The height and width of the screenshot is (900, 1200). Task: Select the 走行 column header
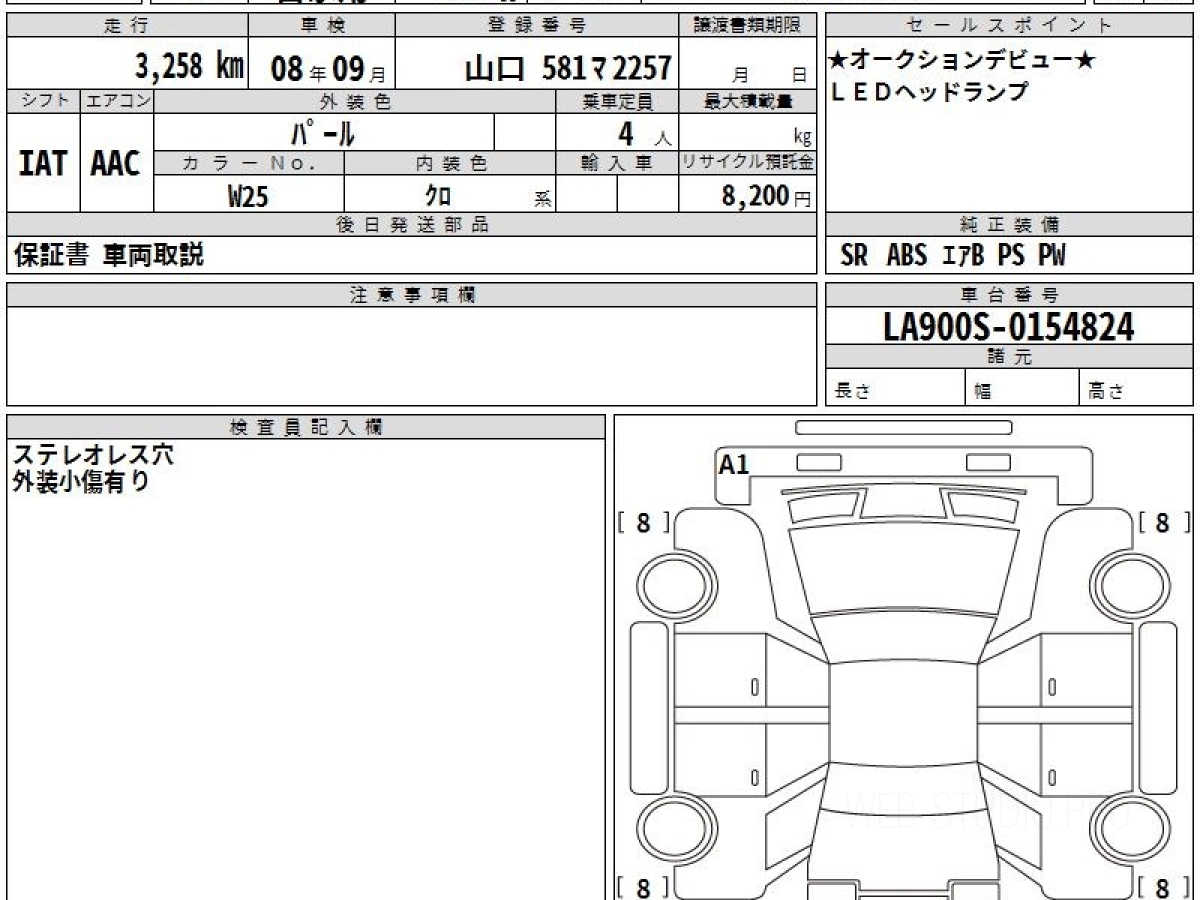pos(127,26)
